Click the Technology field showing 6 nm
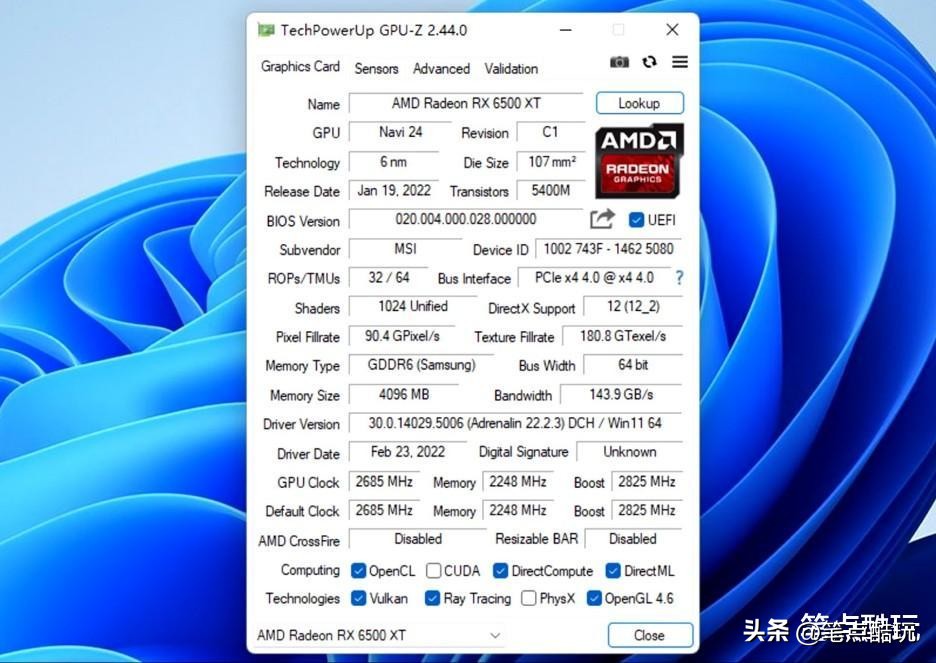The height and width of the screenshot is (663, 936). (x=394, y=161)
